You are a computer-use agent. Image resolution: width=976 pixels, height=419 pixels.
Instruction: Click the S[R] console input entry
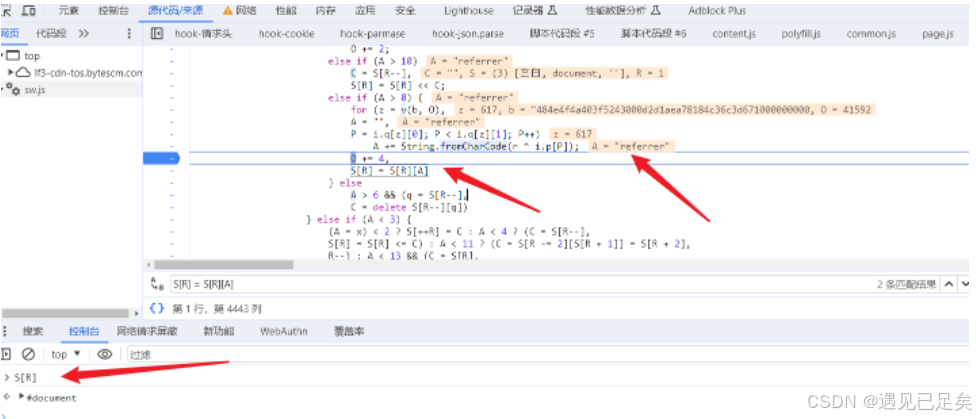tap(26, 377)
